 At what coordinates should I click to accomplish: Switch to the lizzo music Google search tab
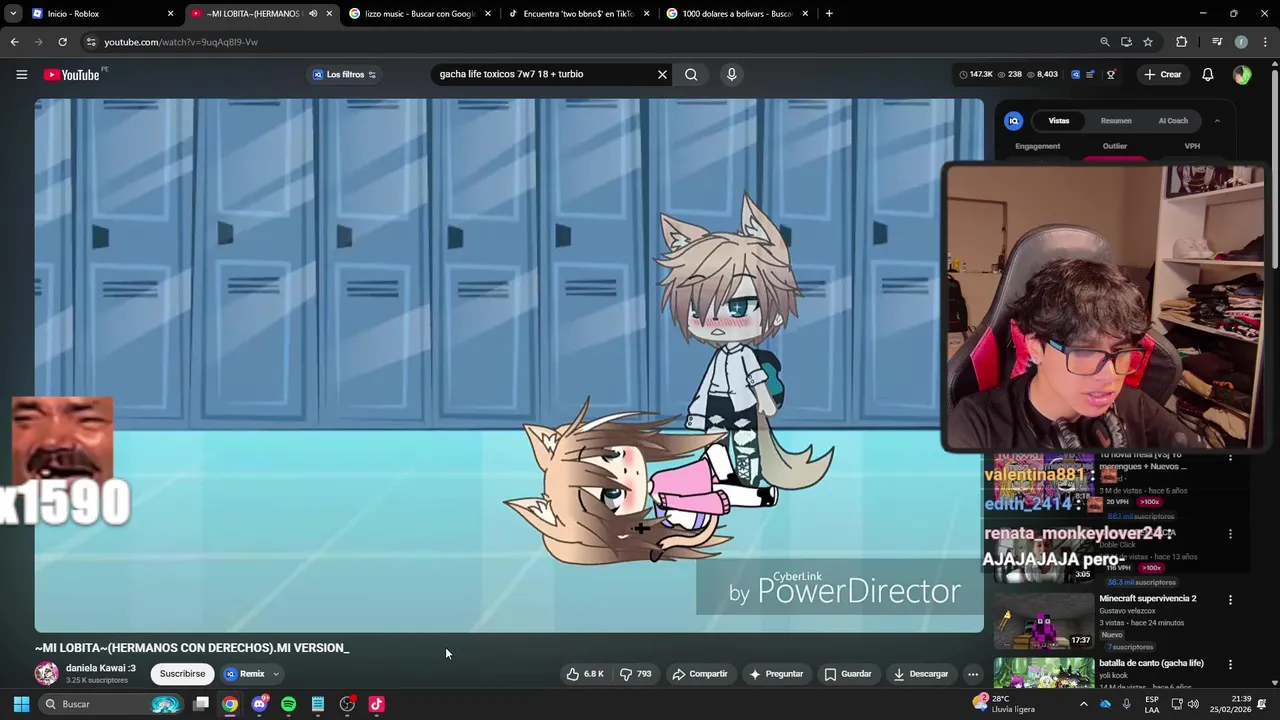point(419,14)
